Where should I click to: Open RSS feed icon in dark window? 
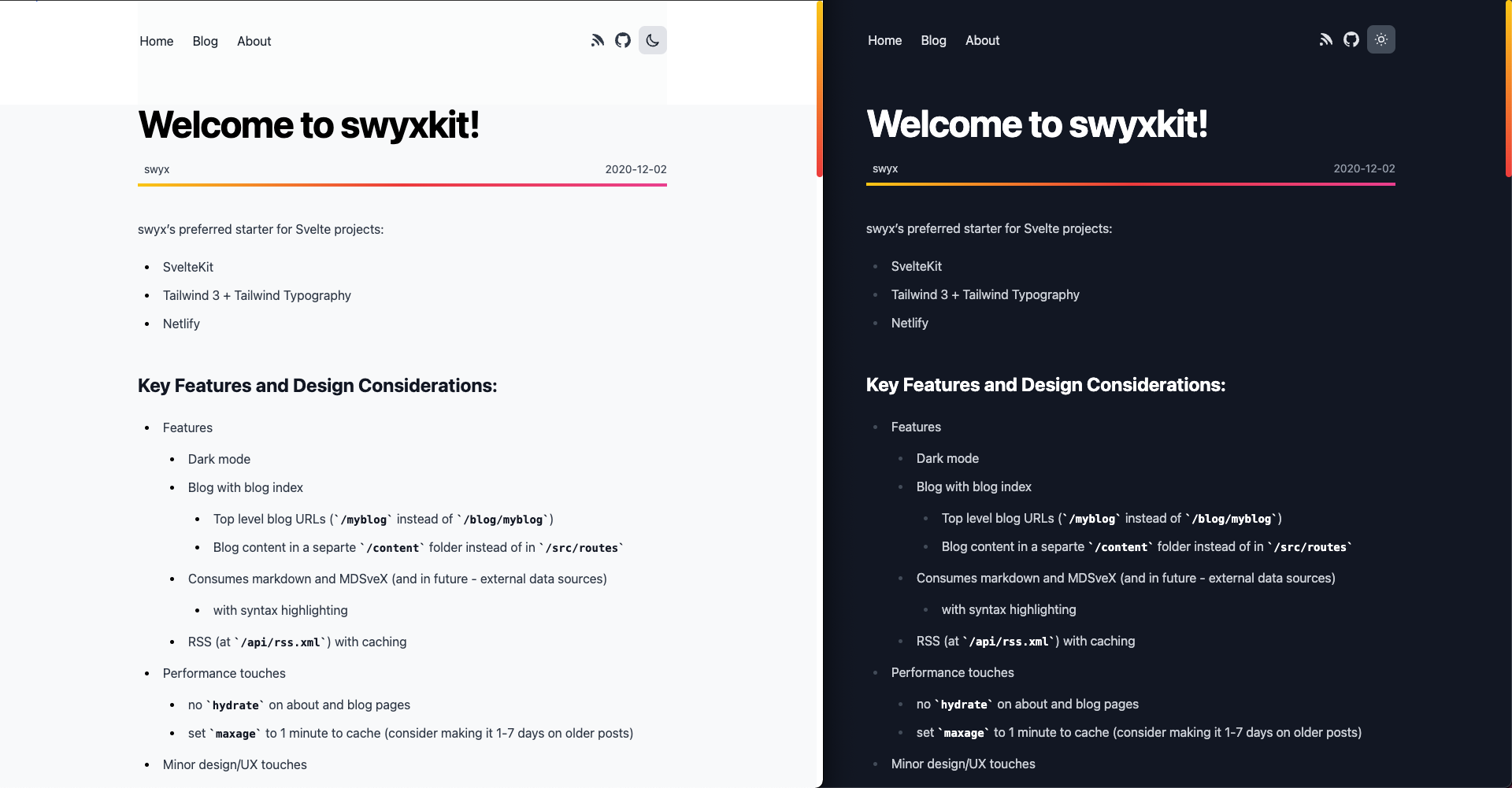tap(1326, 39)
